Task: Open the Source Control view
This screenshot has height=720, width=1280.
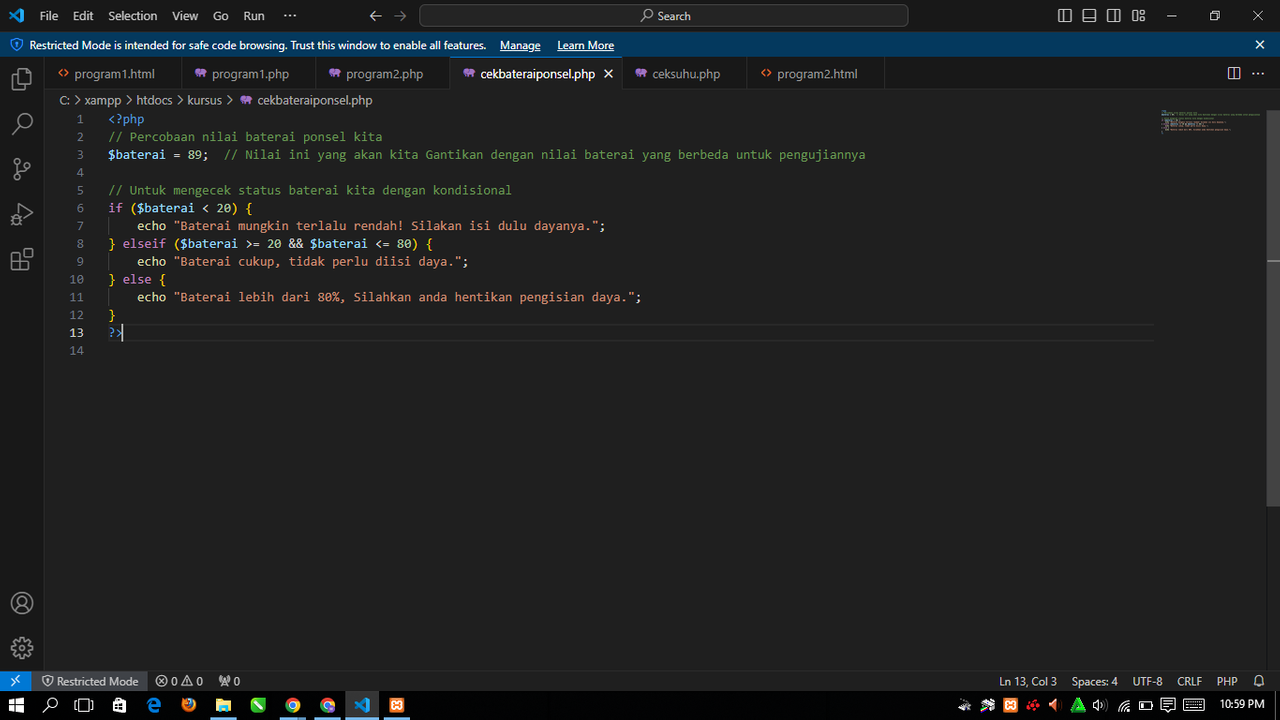Action: pos(21,169)
